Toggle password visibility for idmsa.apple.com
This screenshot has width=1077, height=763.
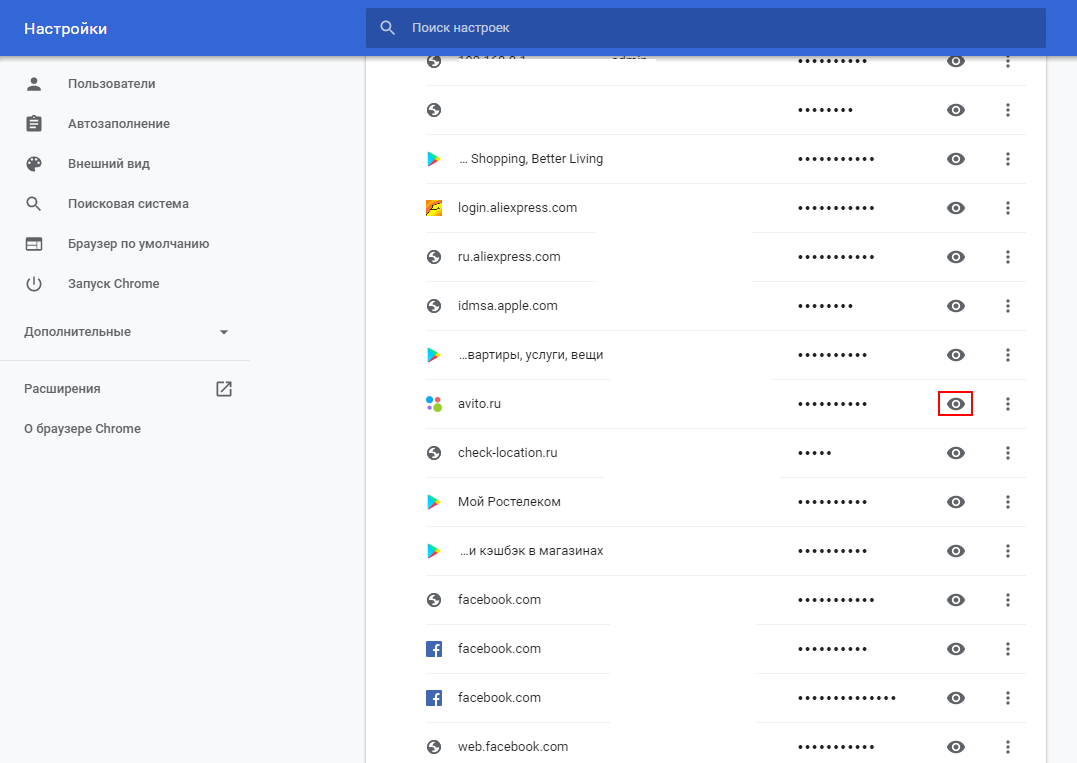click(x=956, y=306)
